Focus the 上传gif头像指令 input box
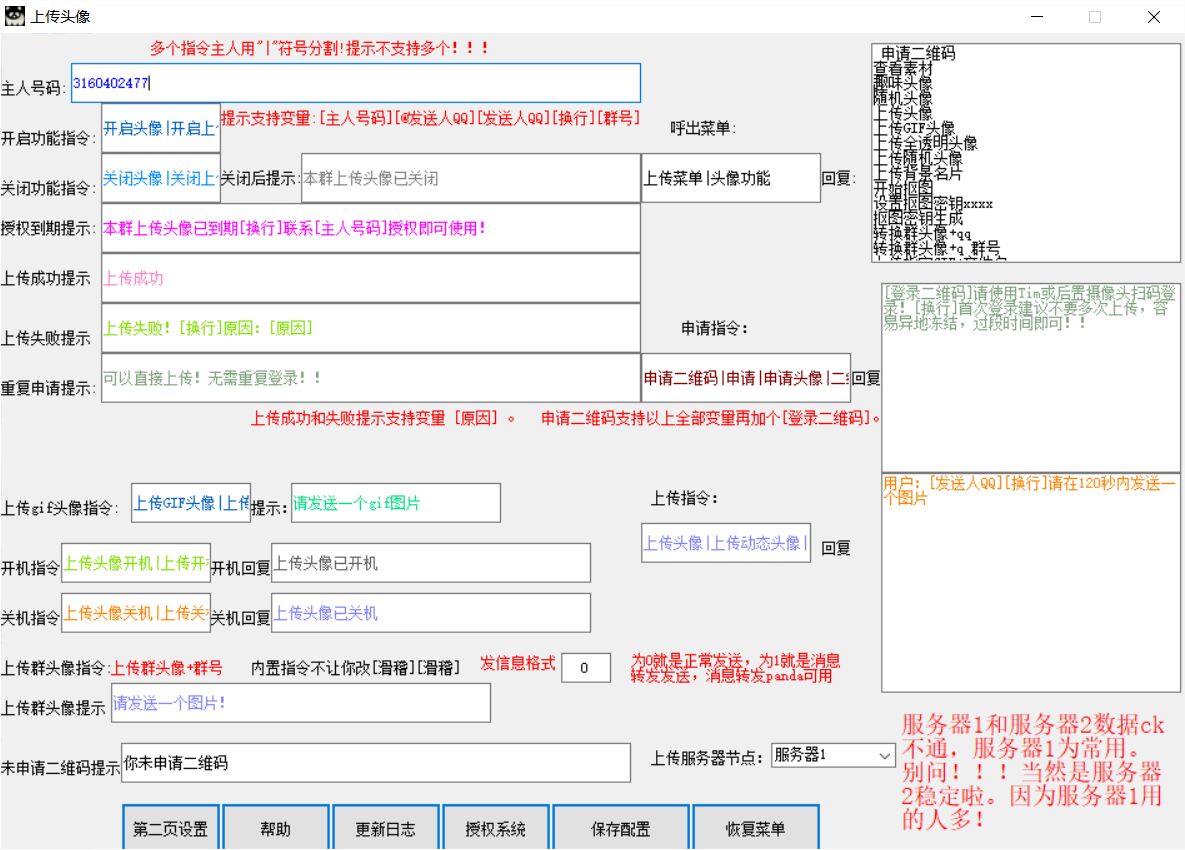1185x850 pixels. click(191, 502)
